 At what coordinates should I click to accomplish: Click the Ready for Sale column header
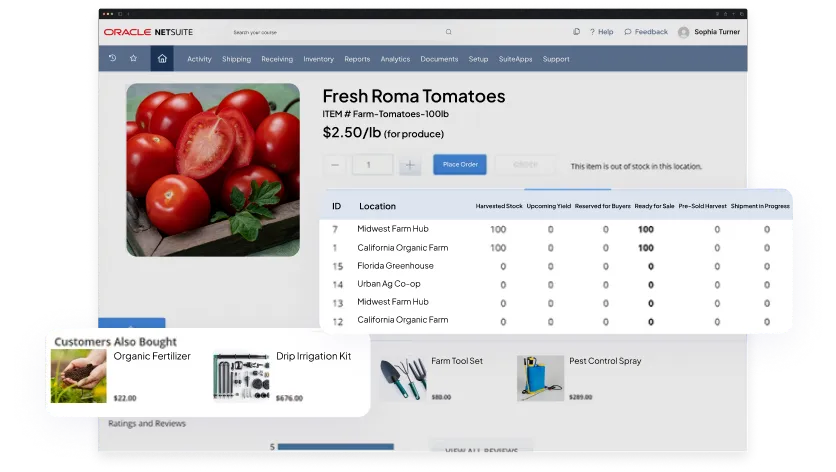click(654, 206)
